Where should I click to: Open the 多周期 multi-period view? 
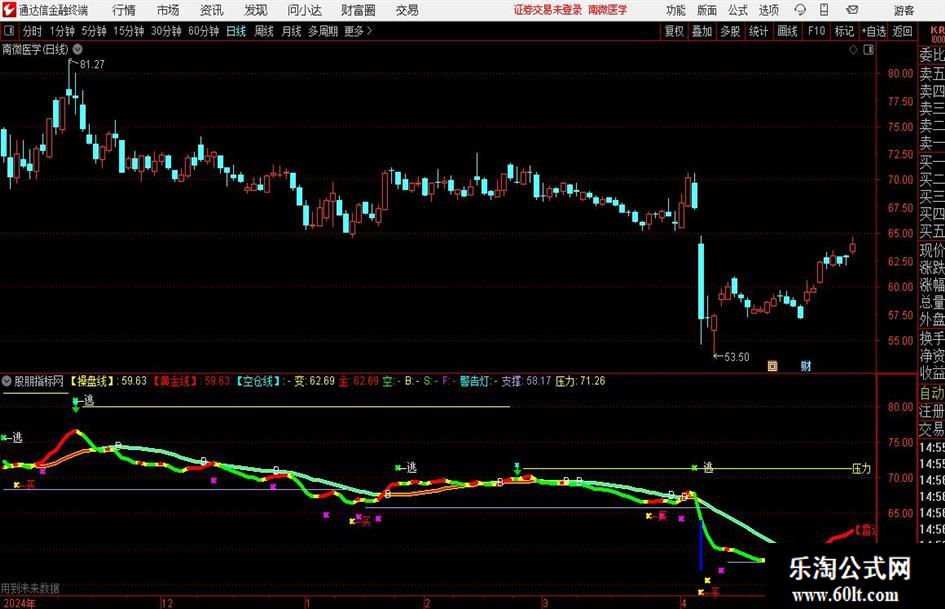coord(323,31)
